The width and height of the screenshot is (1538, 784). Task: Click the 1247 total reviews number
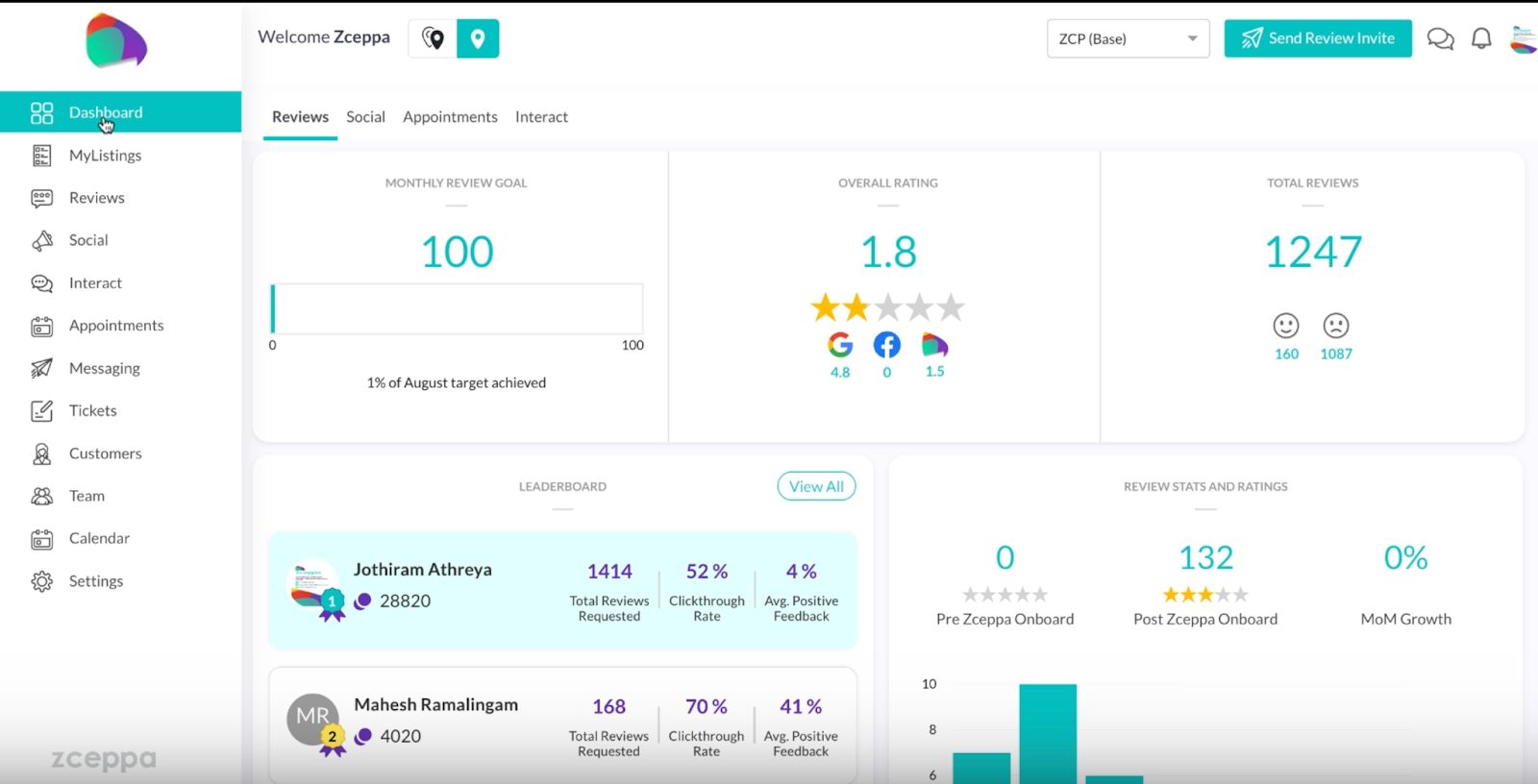pos(1313,253)
